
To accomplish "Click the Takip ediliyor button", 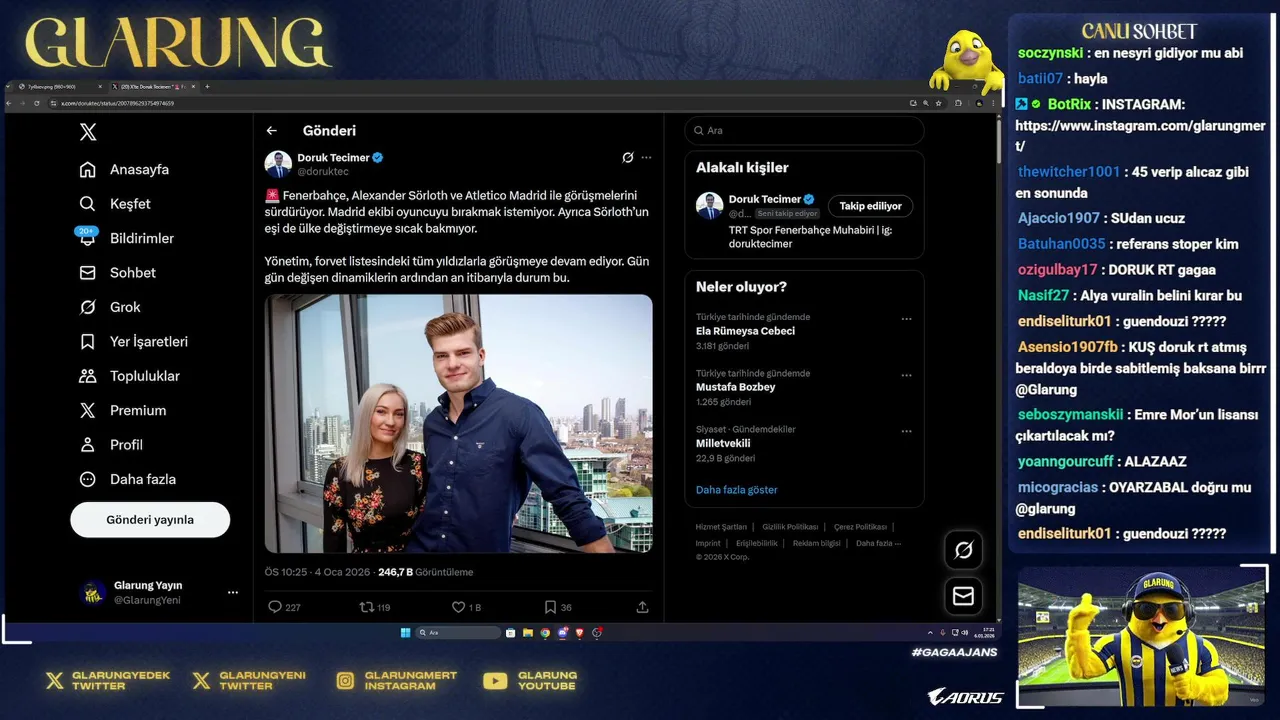I will [x=870, y=206].
